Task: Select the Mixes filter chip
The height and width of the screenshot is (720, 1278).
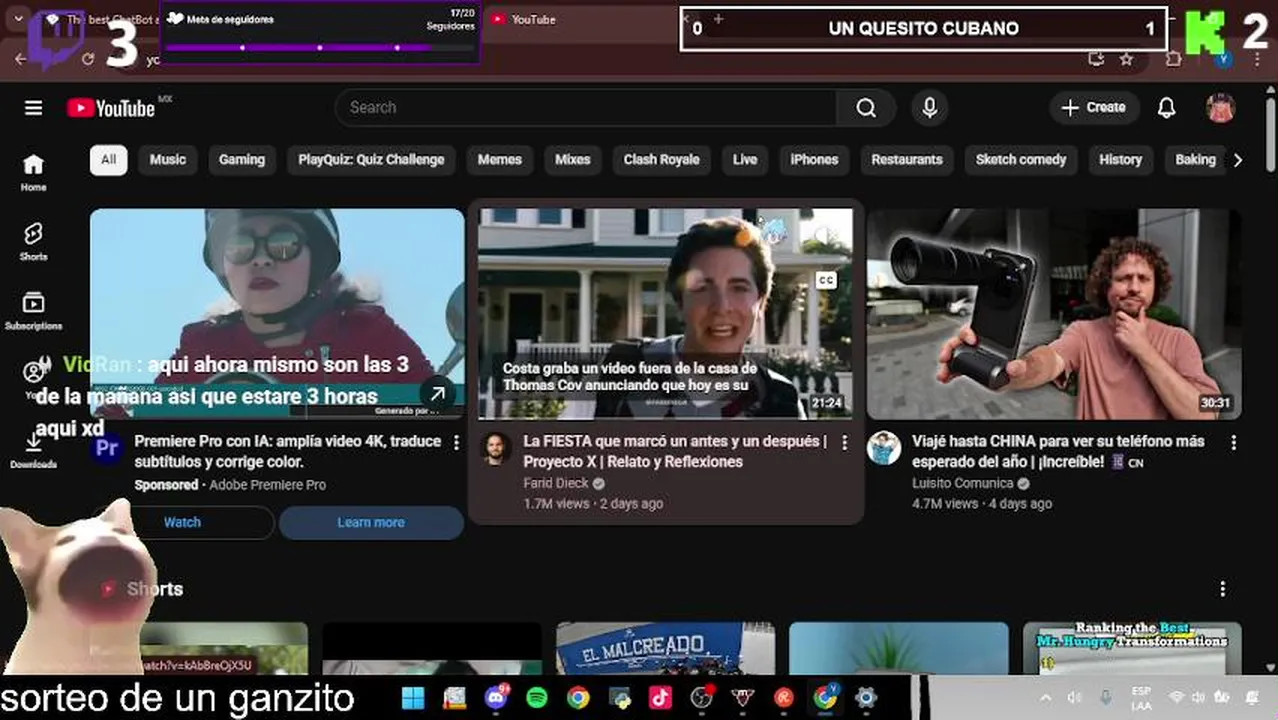Action: point(573,160)
